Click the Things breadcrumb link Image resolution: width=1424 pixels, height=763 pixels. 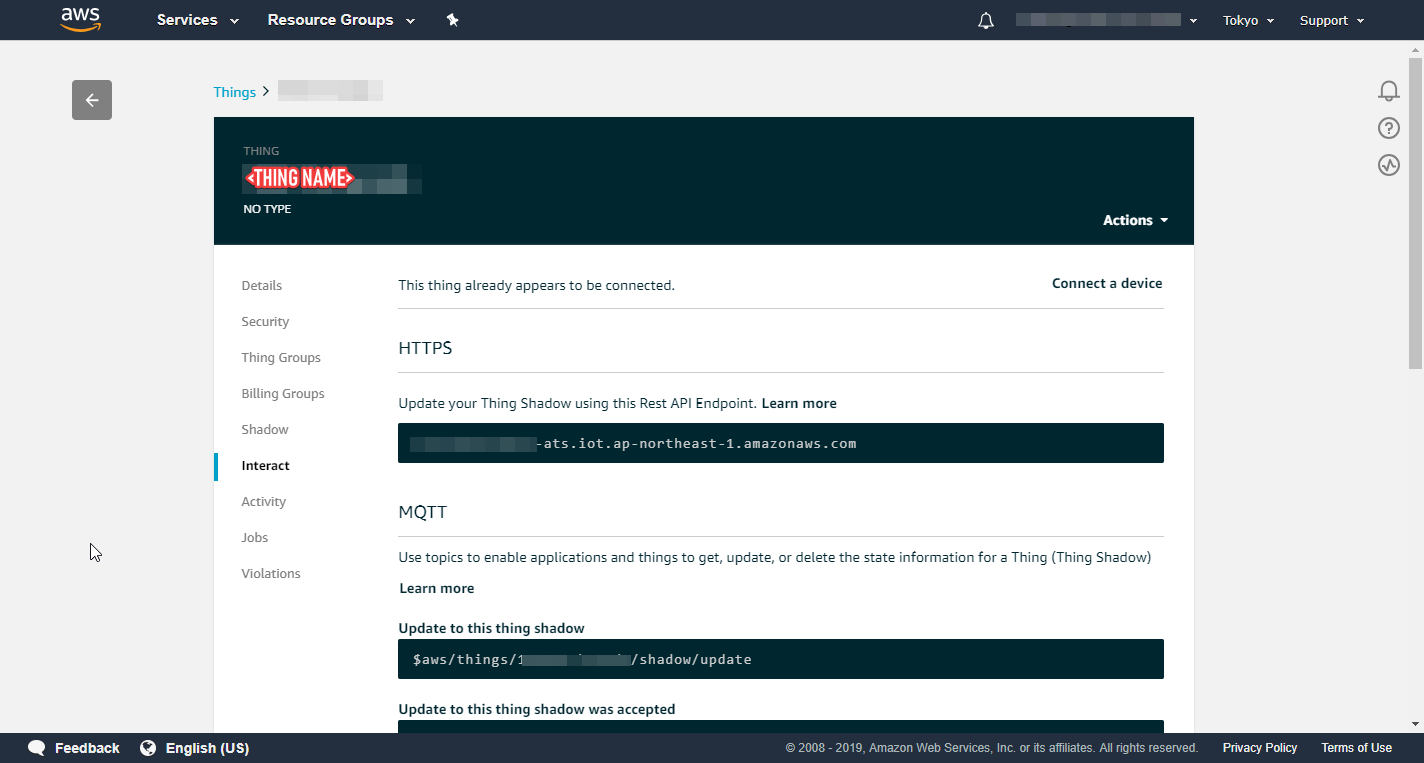click(234, 92)
